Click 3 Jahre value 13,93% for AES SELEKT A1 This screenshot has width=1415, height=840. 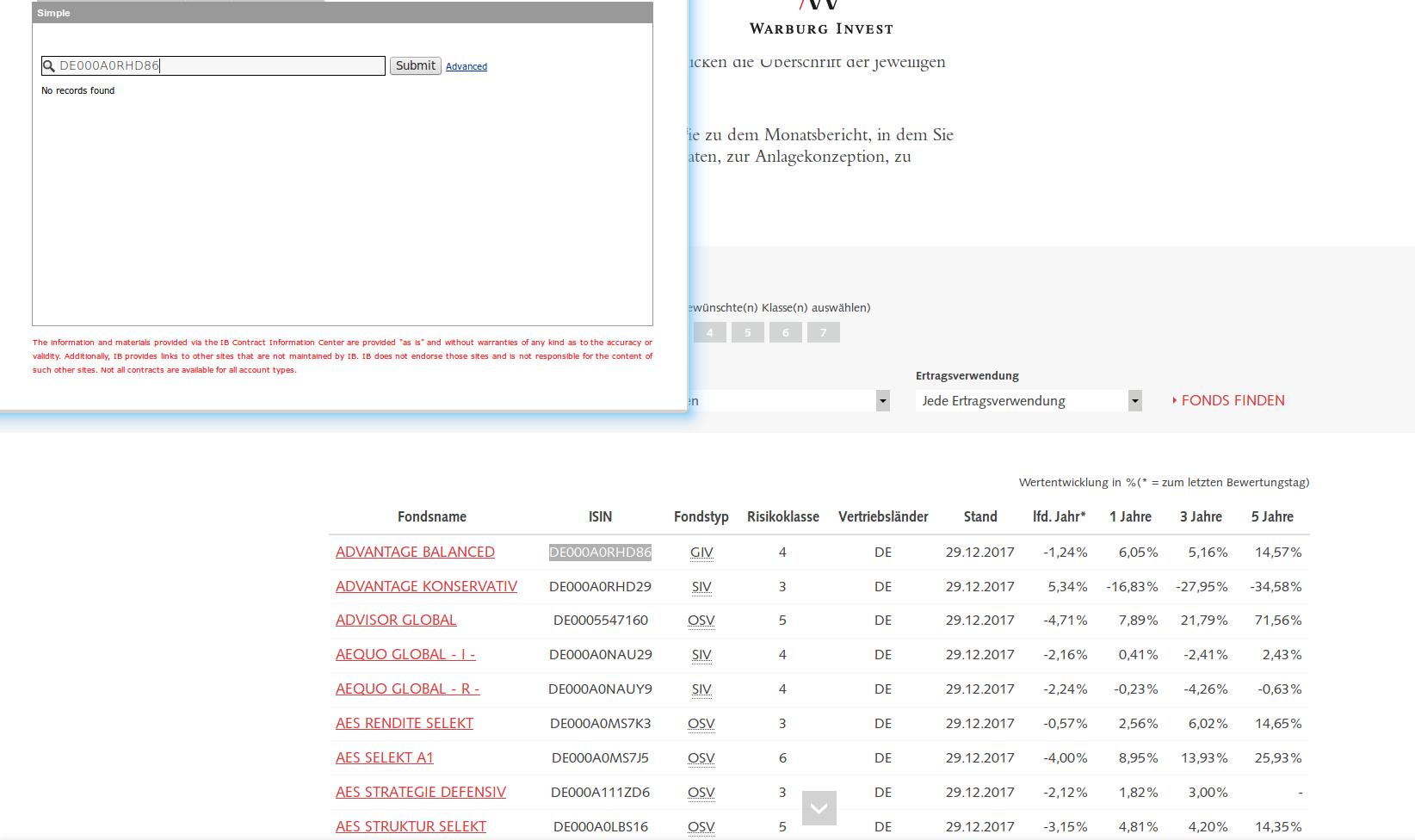click(1205, 757)
